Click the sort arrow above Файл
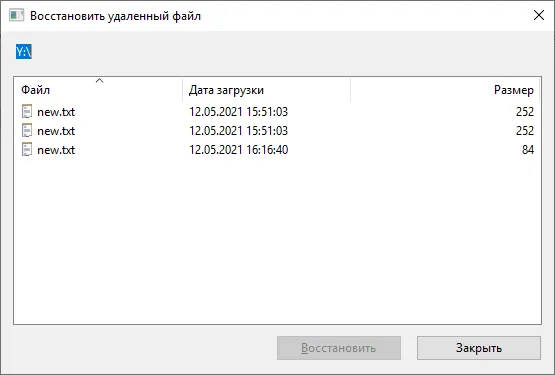555x375 pixels. coord(100,81)
